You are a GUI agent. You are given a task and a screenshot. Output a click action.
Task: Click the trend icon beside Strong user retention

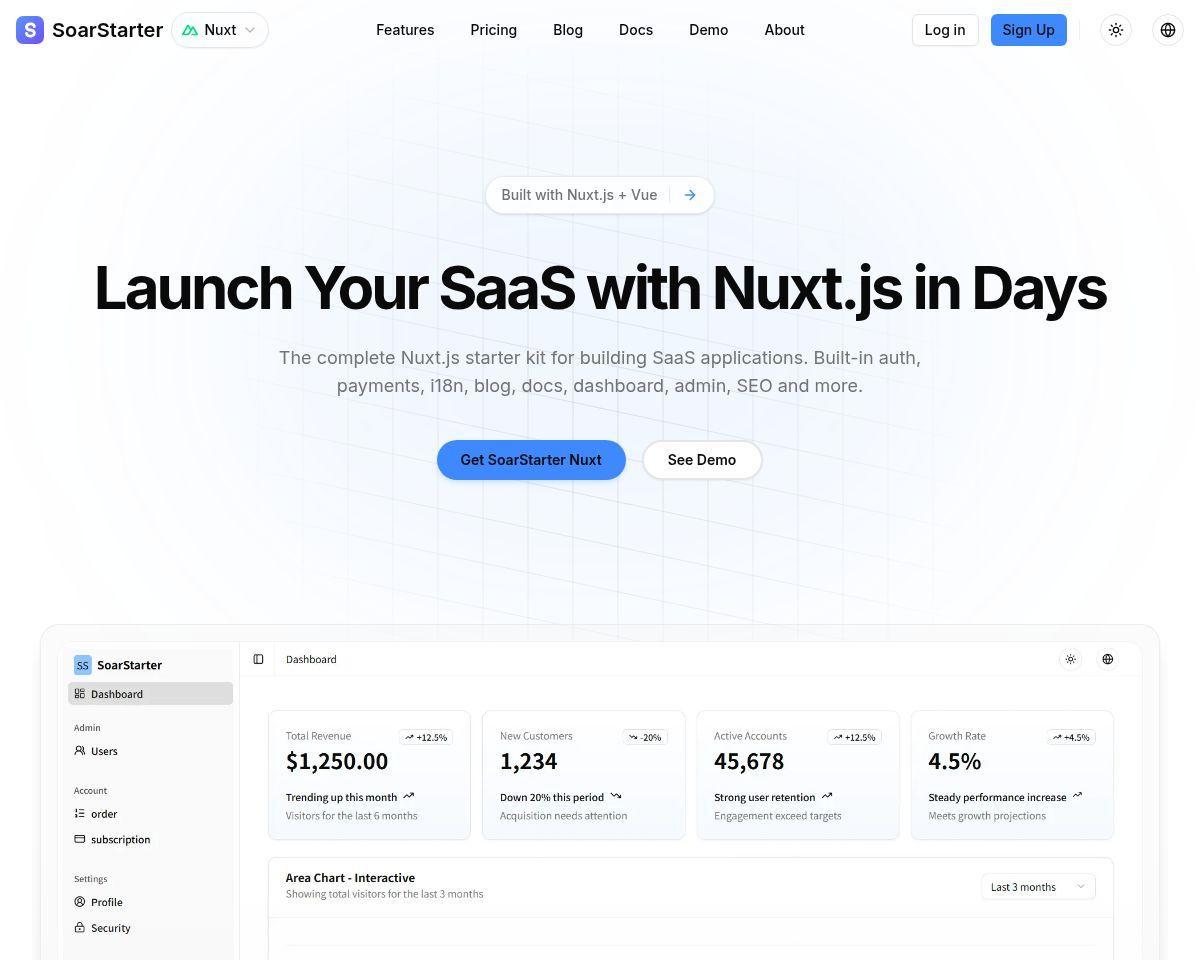[827, 796]
